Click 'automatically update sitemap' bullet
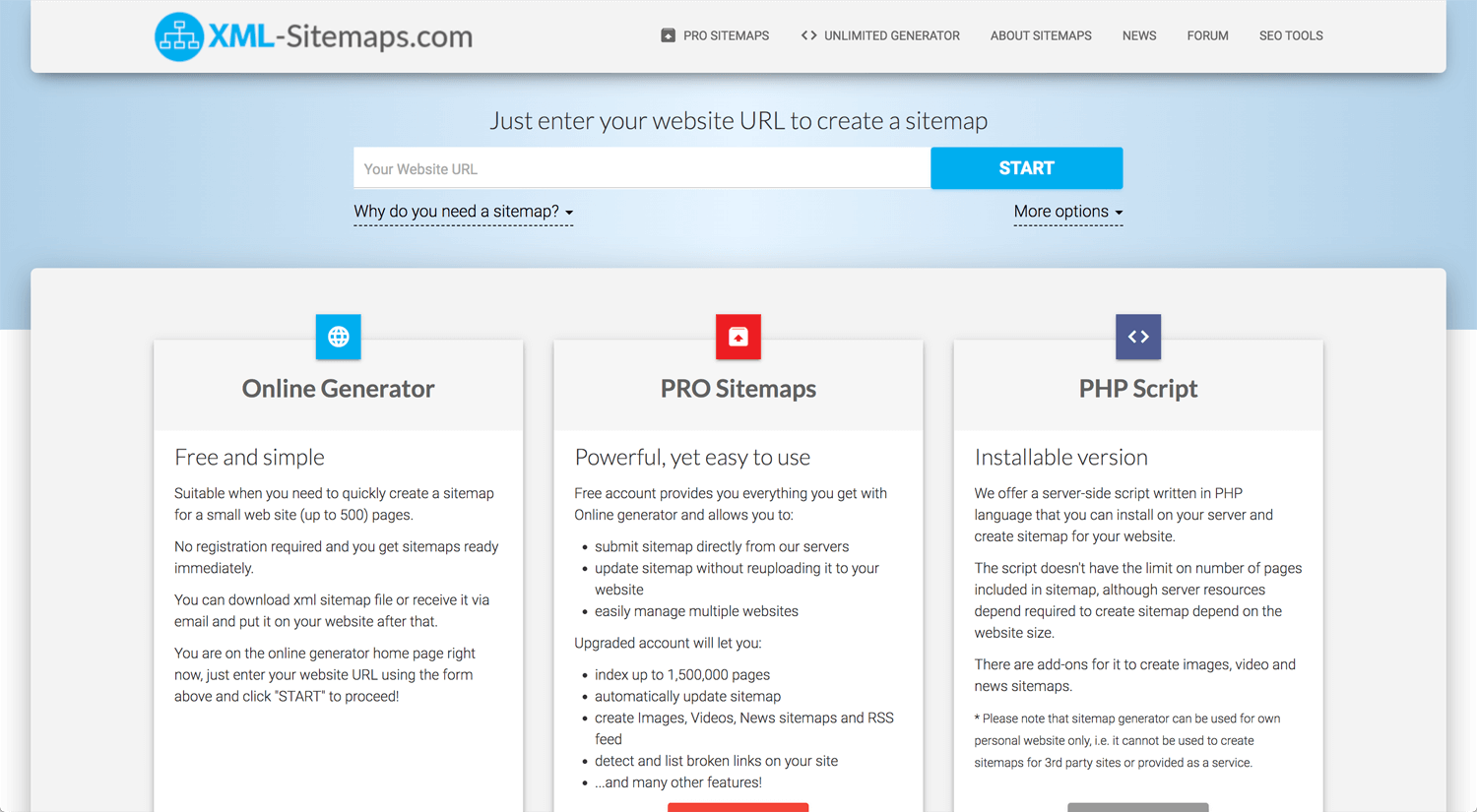This screenshot has height=812, width=1477. click(x=687, y=697)
